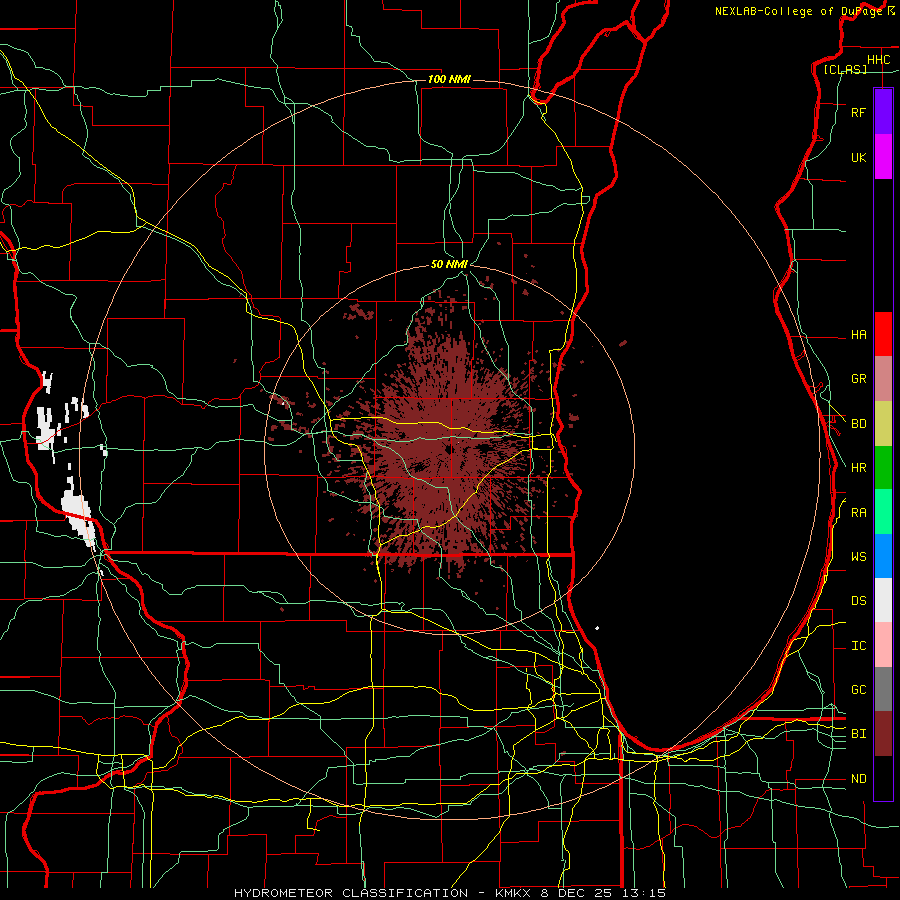
Task: Click the BI legend label
Action: [x=858, y=734]
